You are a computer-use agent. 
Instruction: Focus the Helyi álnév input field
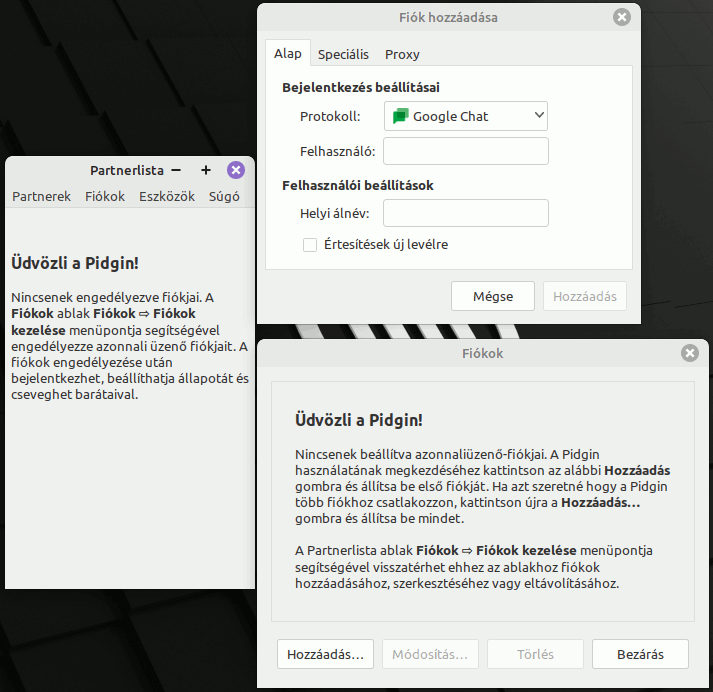[466, 213]
